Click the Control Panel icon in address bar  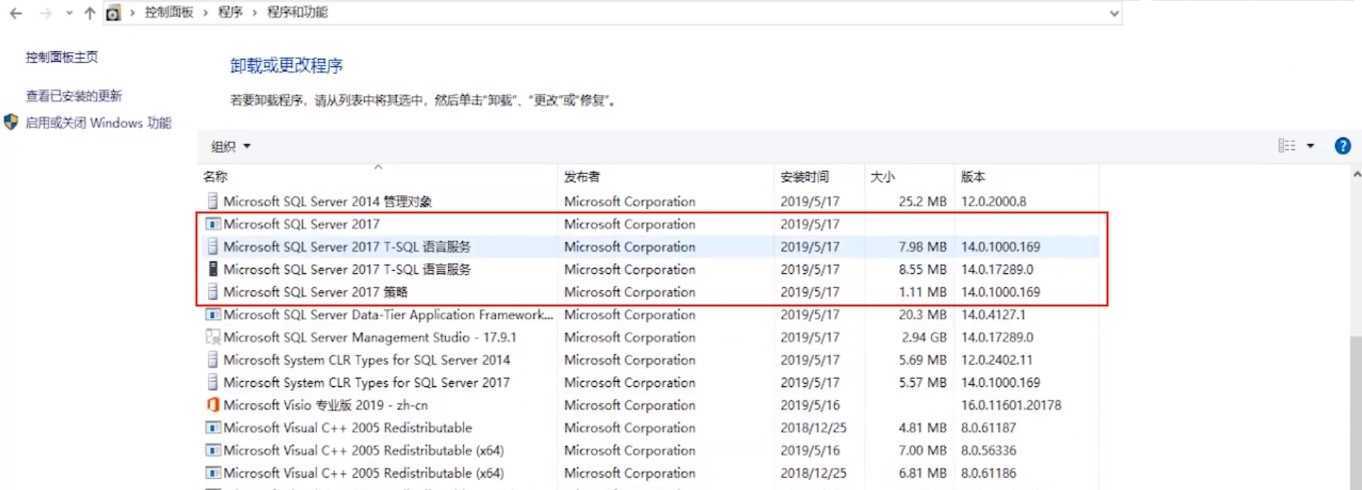click(x=113, y=14)
